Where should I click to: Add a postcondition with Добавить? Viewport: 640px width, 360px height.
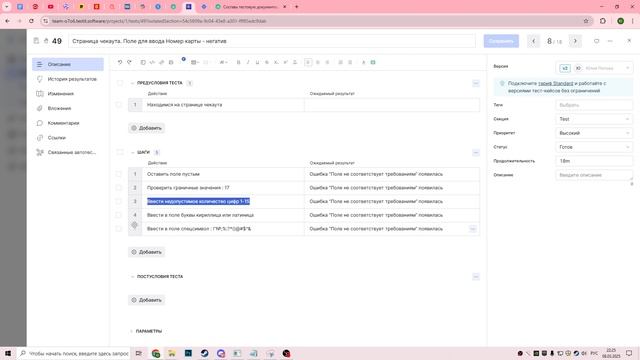point(147,300)
